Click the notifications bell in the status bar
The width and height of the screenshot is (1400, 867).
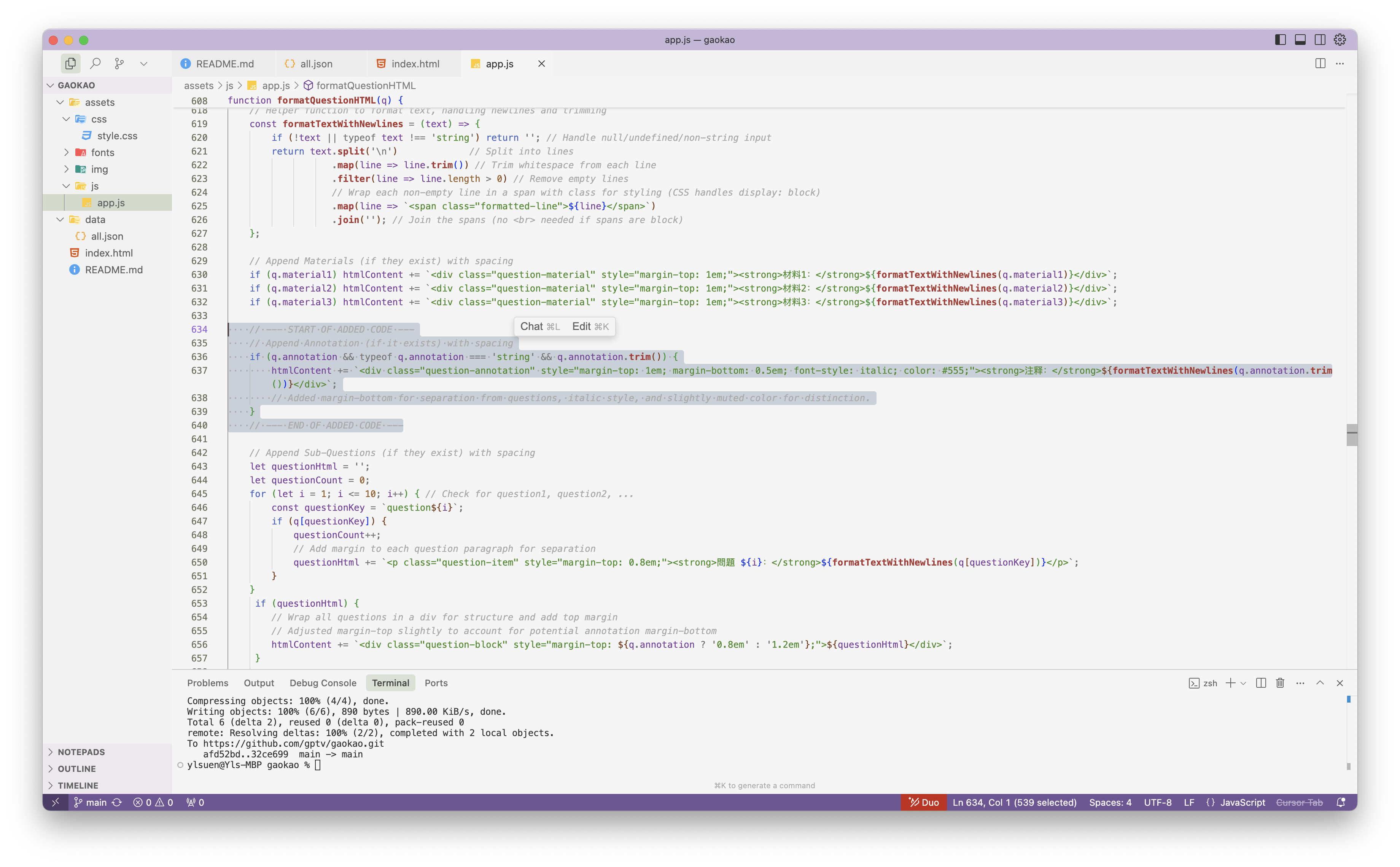point(1341,802)
